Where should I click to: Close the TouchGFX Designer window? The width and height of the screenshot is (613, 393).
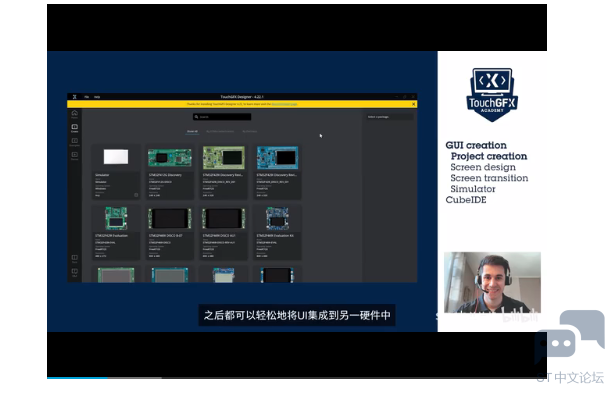413,97
